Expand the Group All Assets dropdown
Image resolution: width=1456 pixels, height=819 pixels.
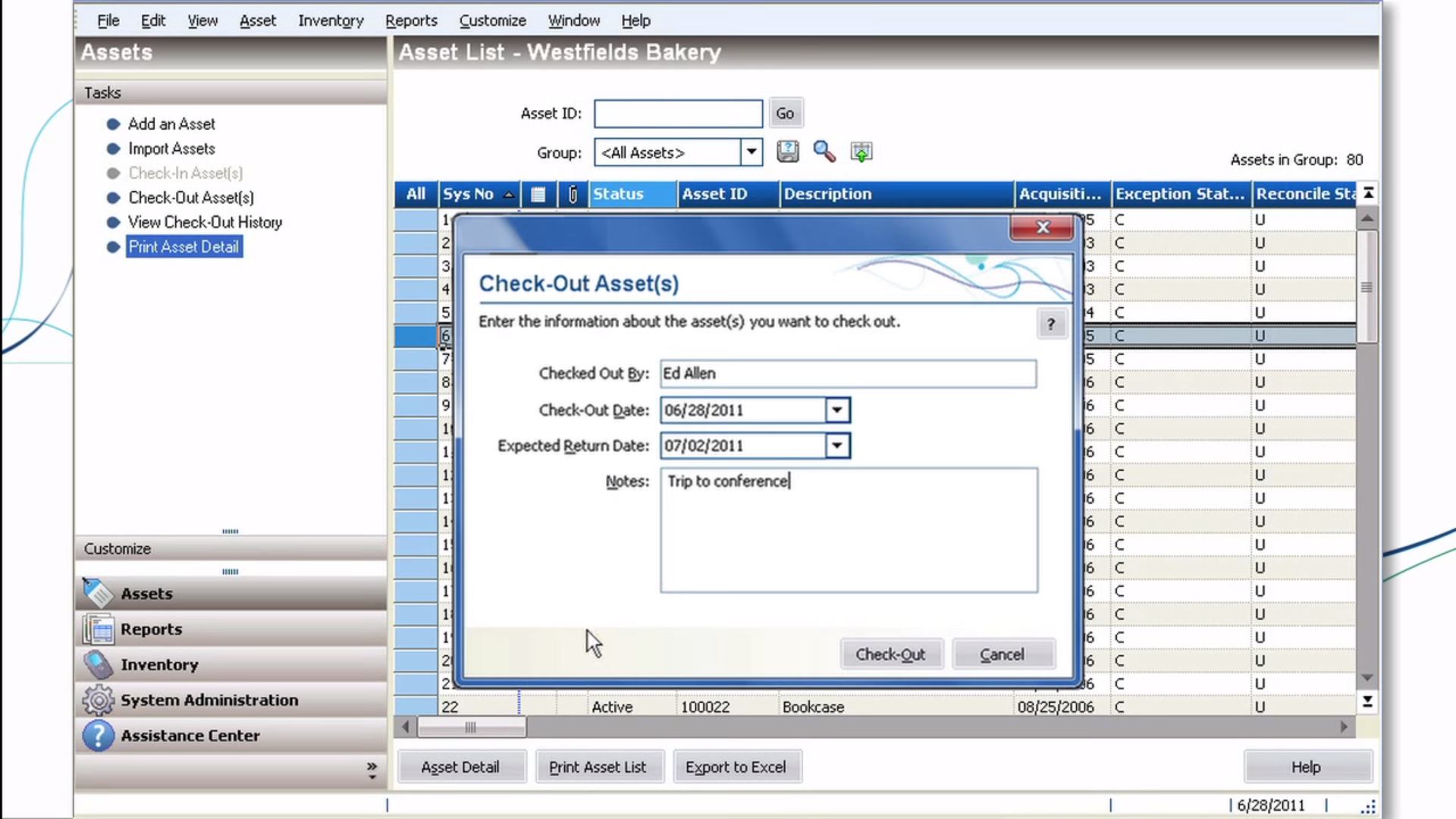point(751,152)
